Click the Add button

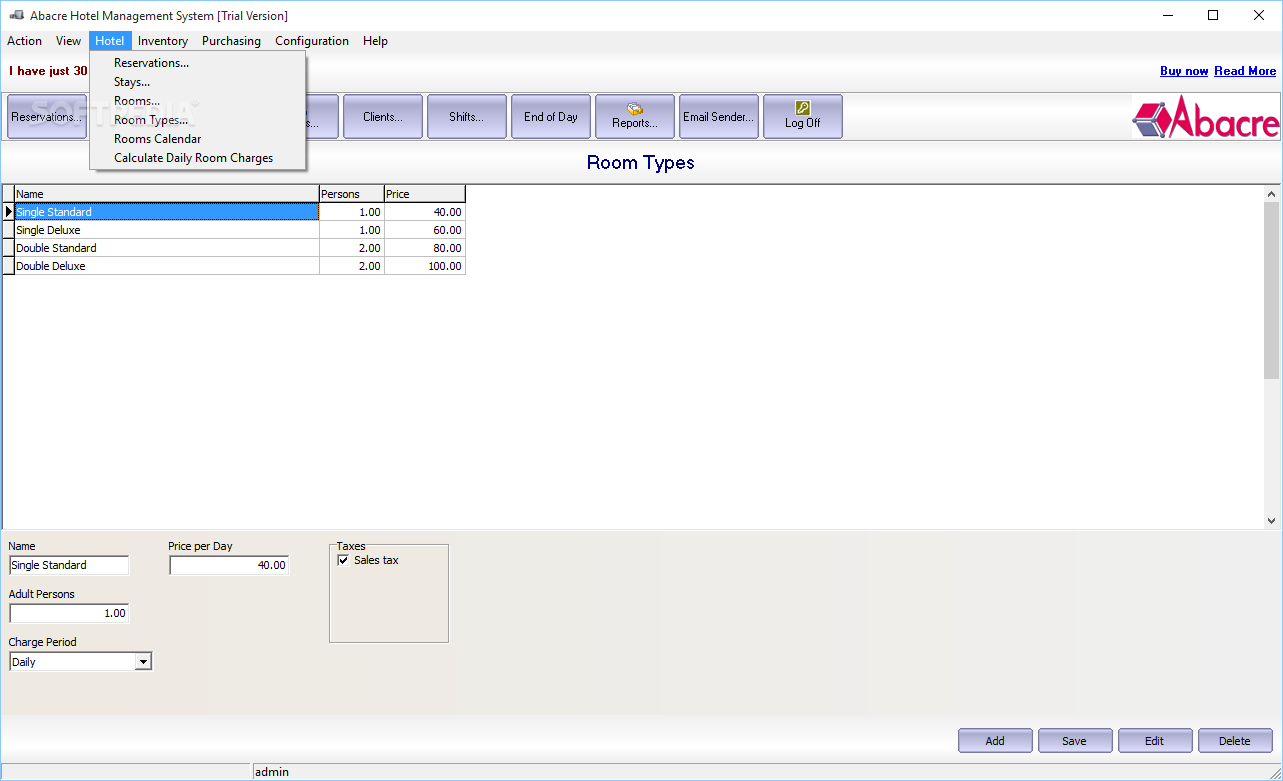click(x=995, y=741)
